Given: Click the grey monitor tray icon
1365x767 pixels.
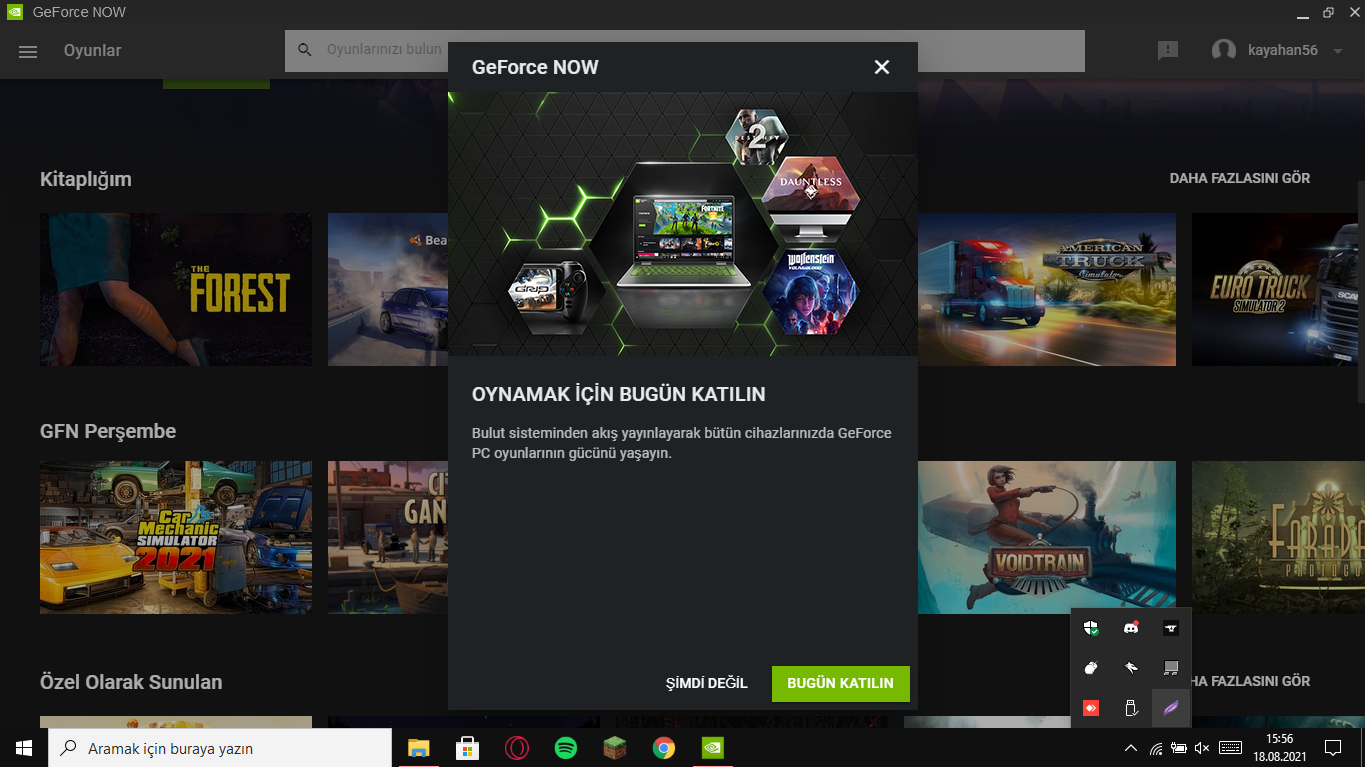Looking at the screenshot, I should coord(1171,668).
